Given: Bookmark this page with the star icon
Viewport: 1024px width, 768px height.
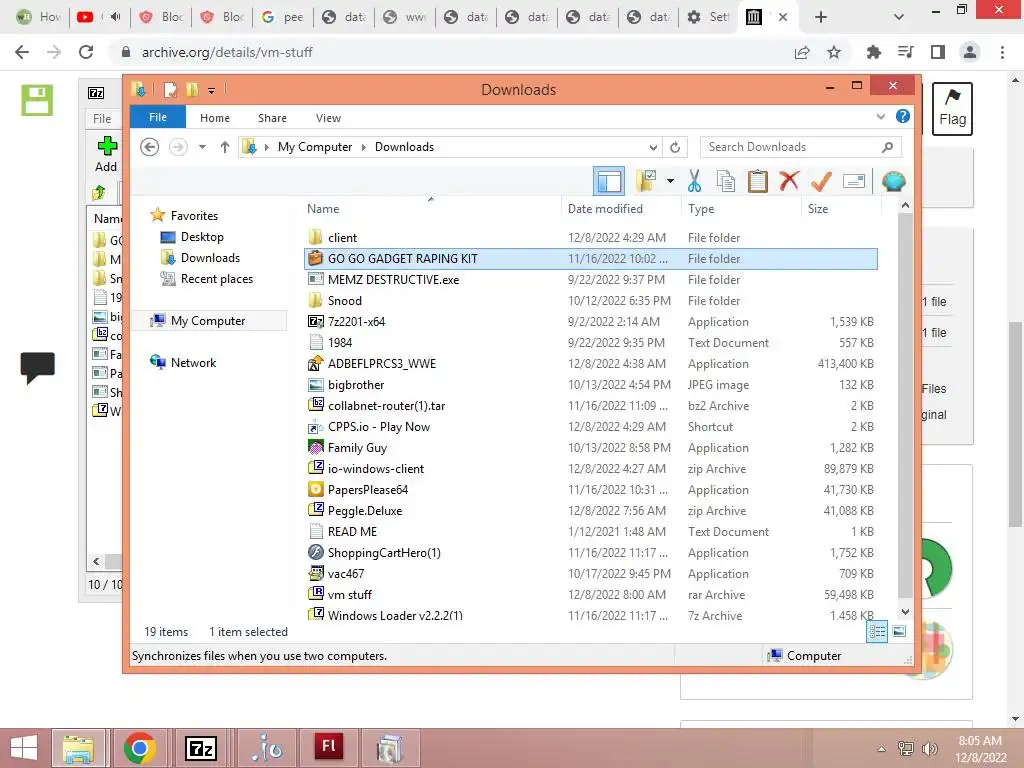Looking at the screenshot, I should [x=834, y=52].
